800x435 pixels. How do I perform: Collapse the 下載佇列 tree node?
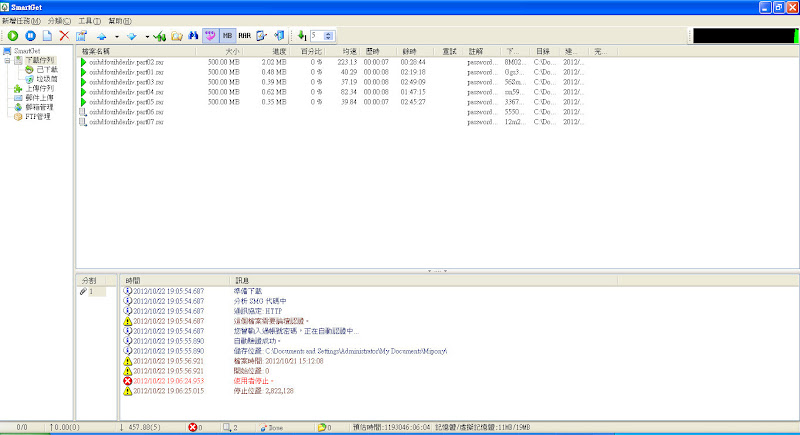tap(7, 61)
